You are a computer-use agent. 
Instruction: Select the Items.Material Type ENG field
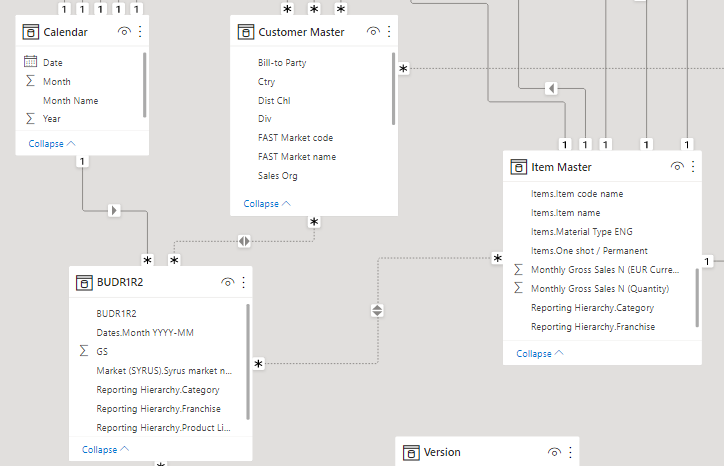(582, 231)
